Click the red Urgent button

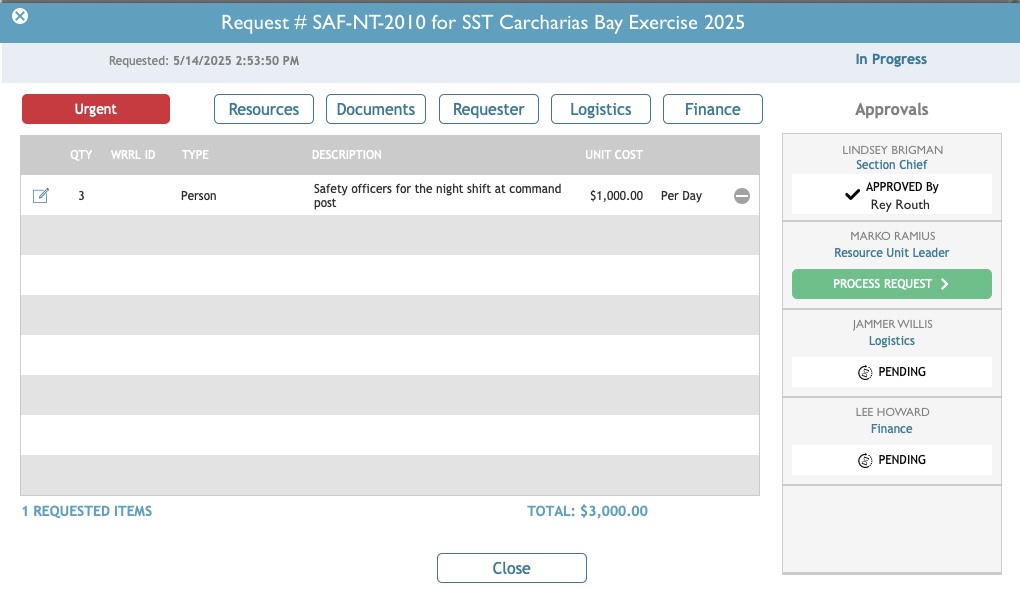95,108
